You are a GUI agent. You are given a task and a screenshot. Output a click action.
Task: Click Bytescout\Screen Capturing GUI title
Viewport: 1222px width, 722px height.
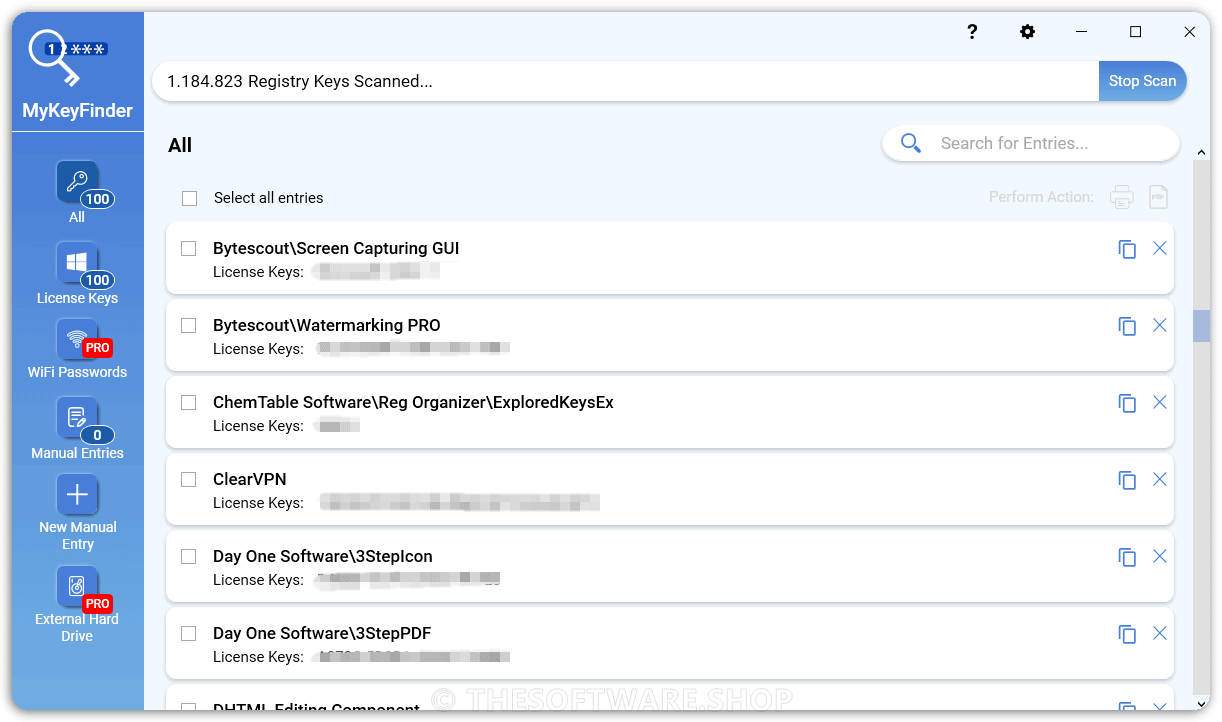[336, 248]
